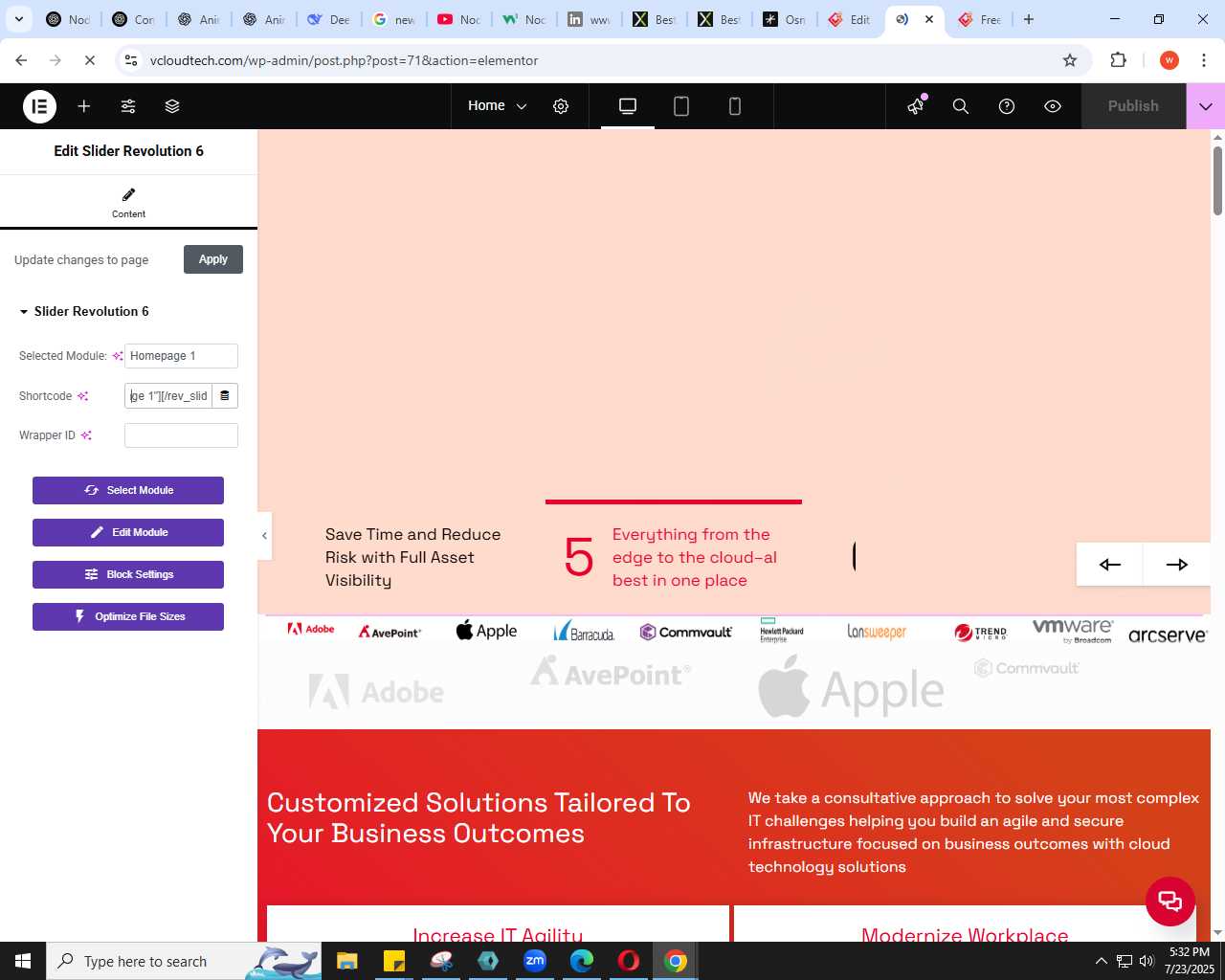Open the Elementor main menu logo
Screen dimensions: 1225x980
39,106
